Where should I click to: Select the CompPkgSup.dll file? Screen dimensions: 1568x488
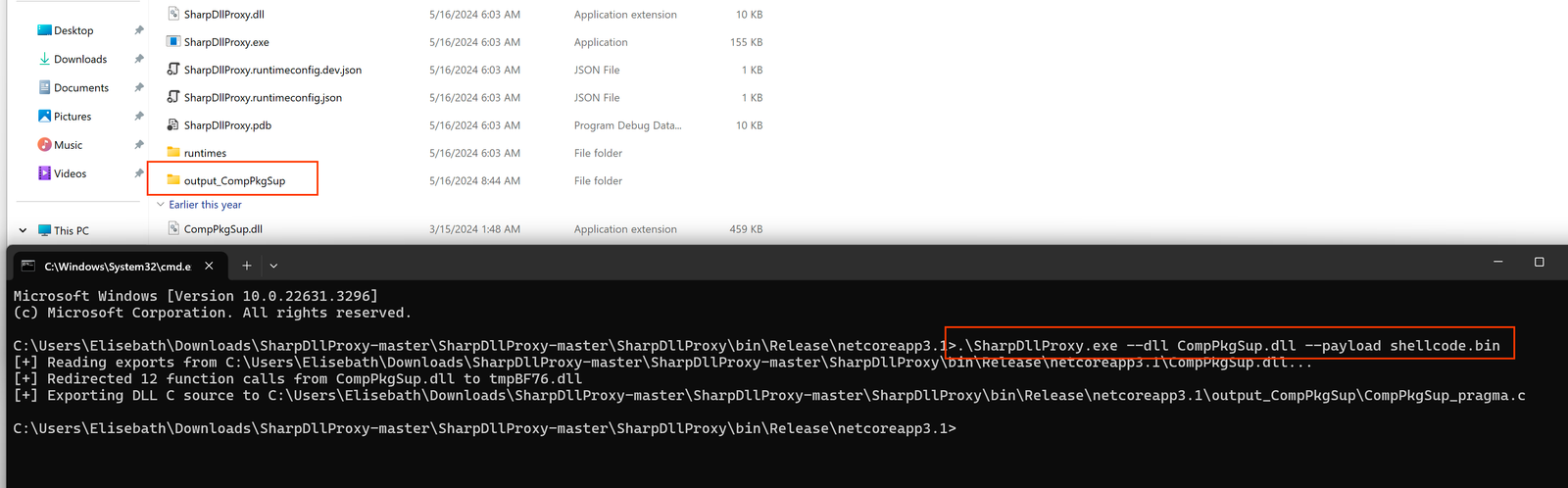222,229
